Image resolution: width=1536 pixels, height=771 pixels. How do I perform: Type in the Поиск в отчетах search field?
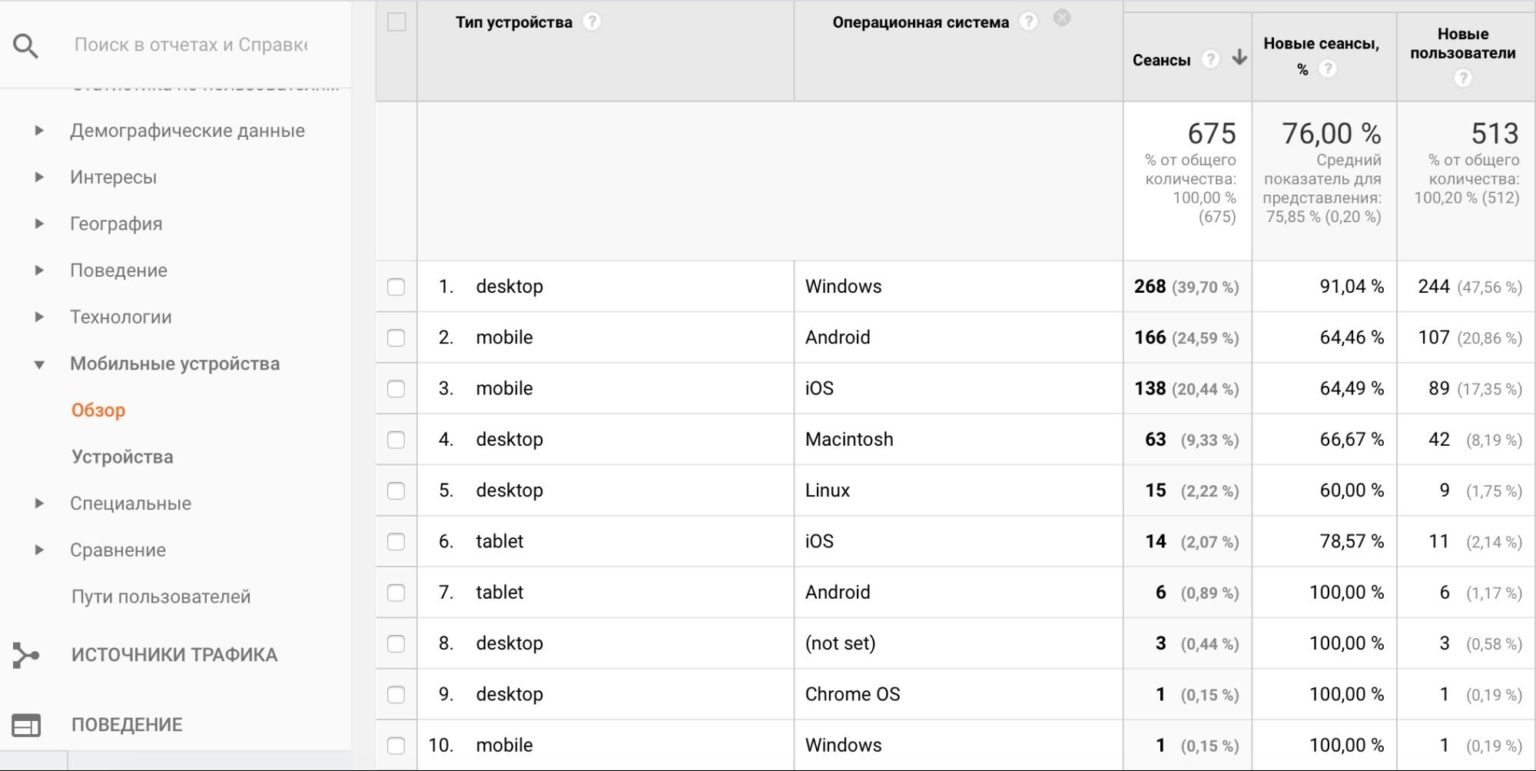pos(190,45)
